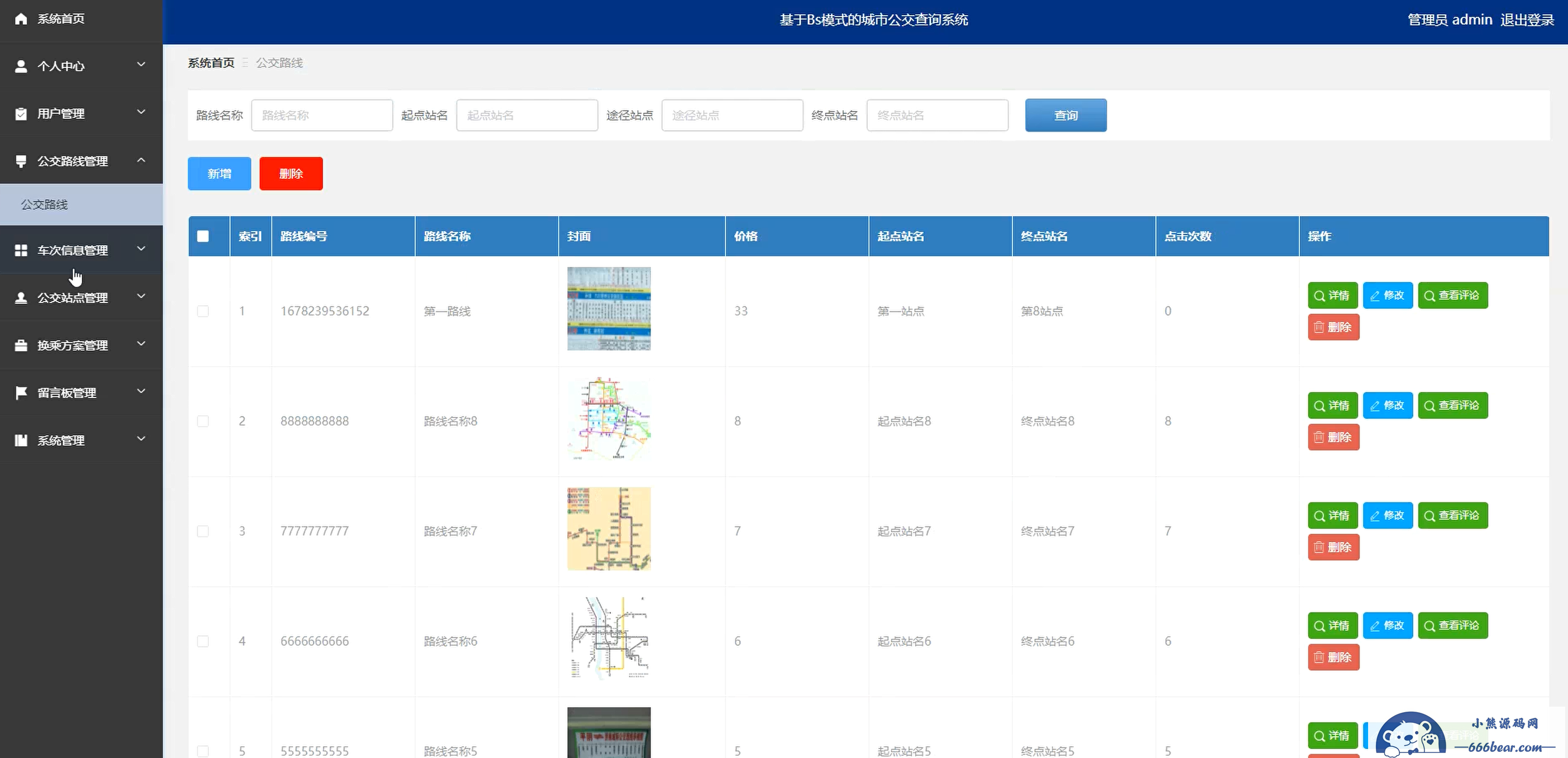
Task: Click the home icon beside 系统首页
Action: click(21, 19)
